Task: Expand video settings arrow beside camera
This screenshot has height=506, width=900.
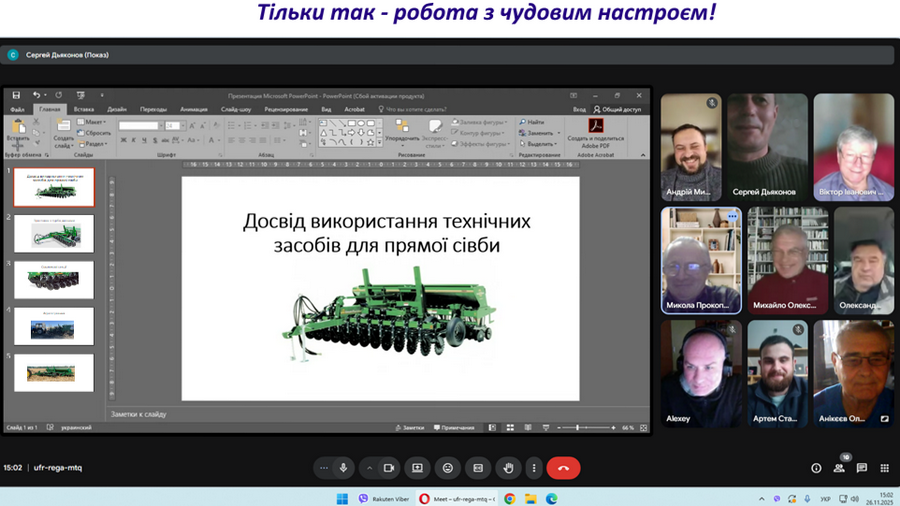Action: click(x=369, y=468)
